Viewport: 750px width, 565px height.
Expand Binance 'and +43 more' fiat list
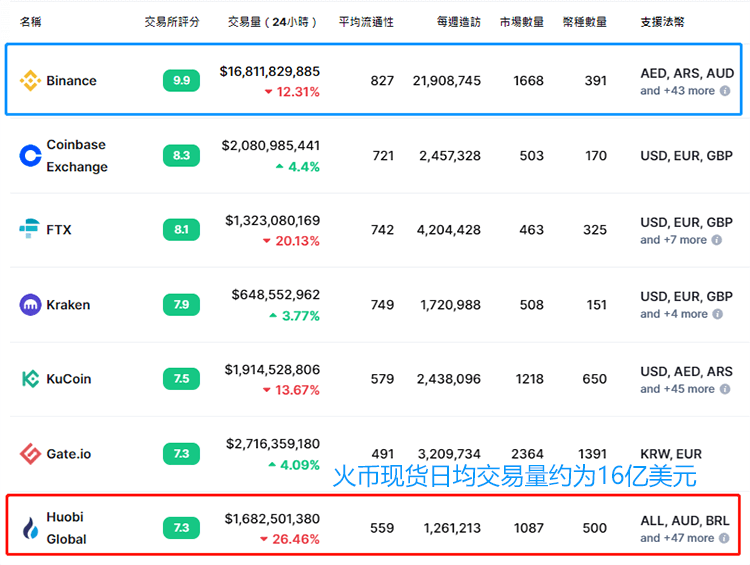pos(677,90)
